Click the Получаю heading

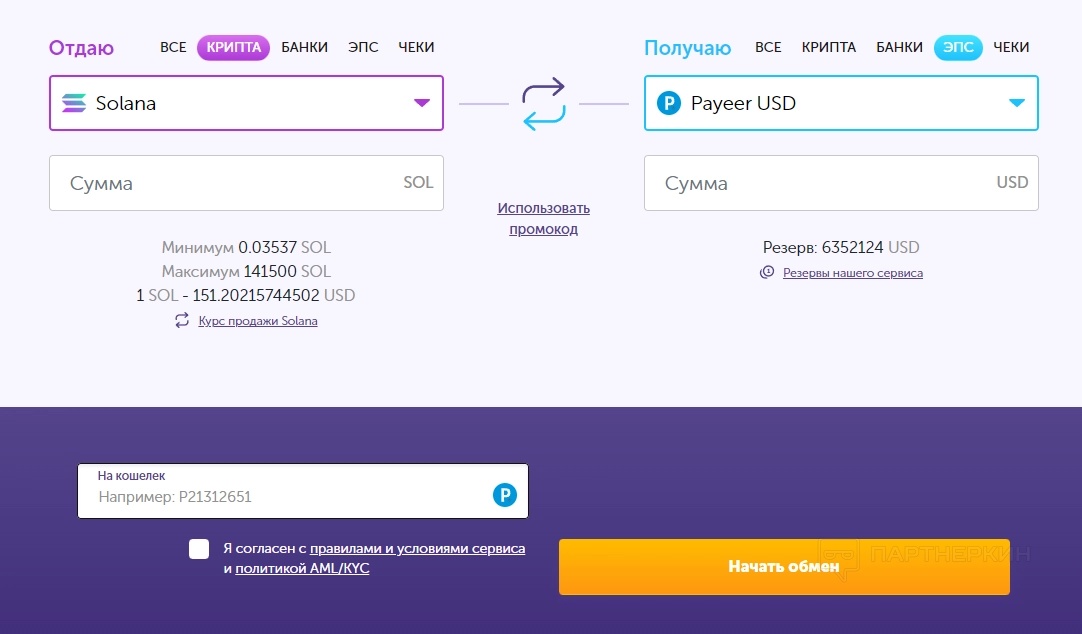pyautogui.click(x=687, y=48)
